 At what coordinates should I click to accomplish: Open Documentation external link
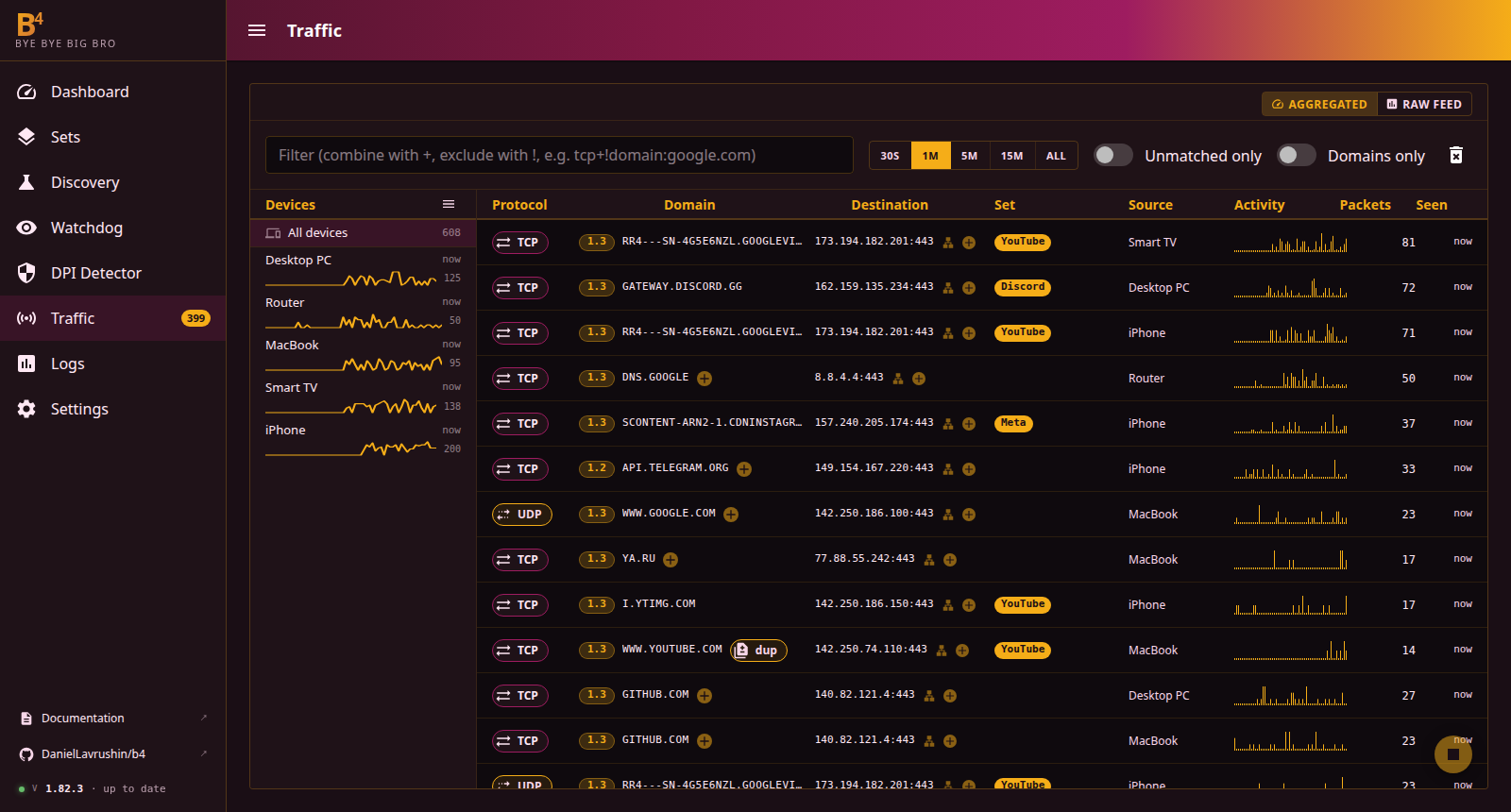113,719
